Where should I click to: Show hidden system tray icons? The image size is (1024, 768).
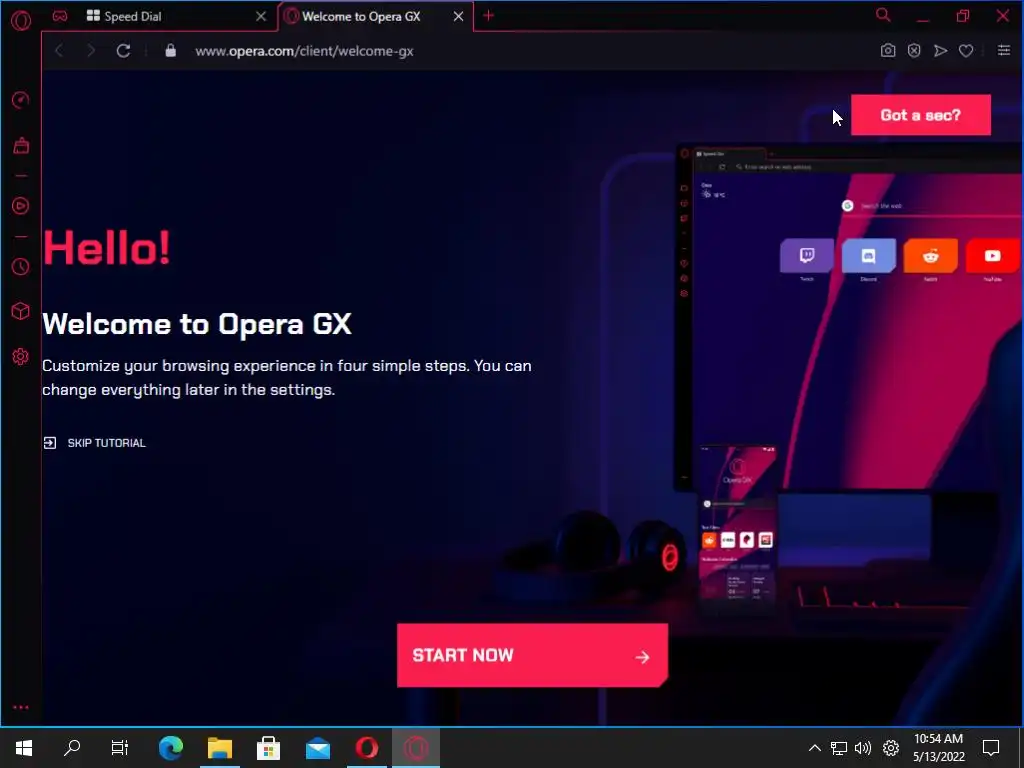[814, 748]
